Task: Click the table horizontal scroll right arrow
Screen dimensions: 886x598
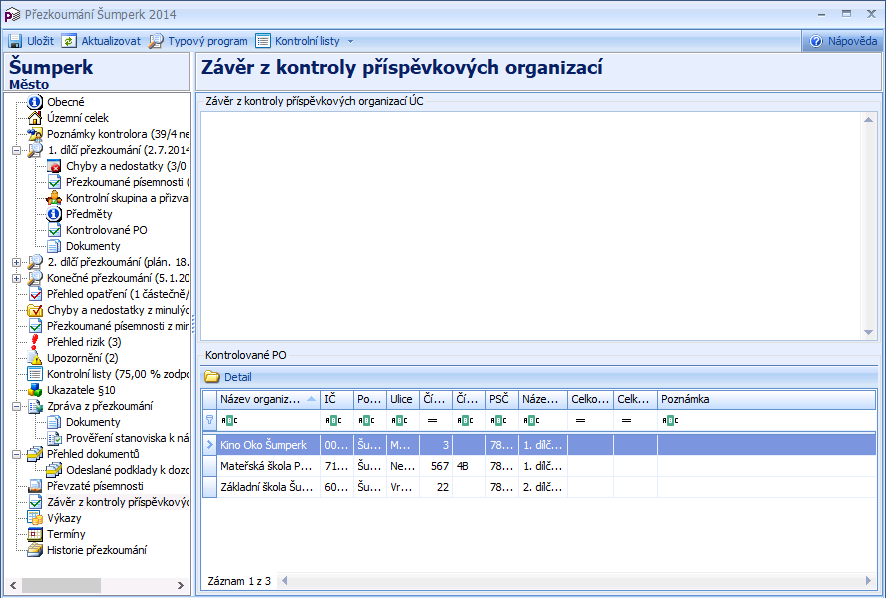Action: coord(868,580)
